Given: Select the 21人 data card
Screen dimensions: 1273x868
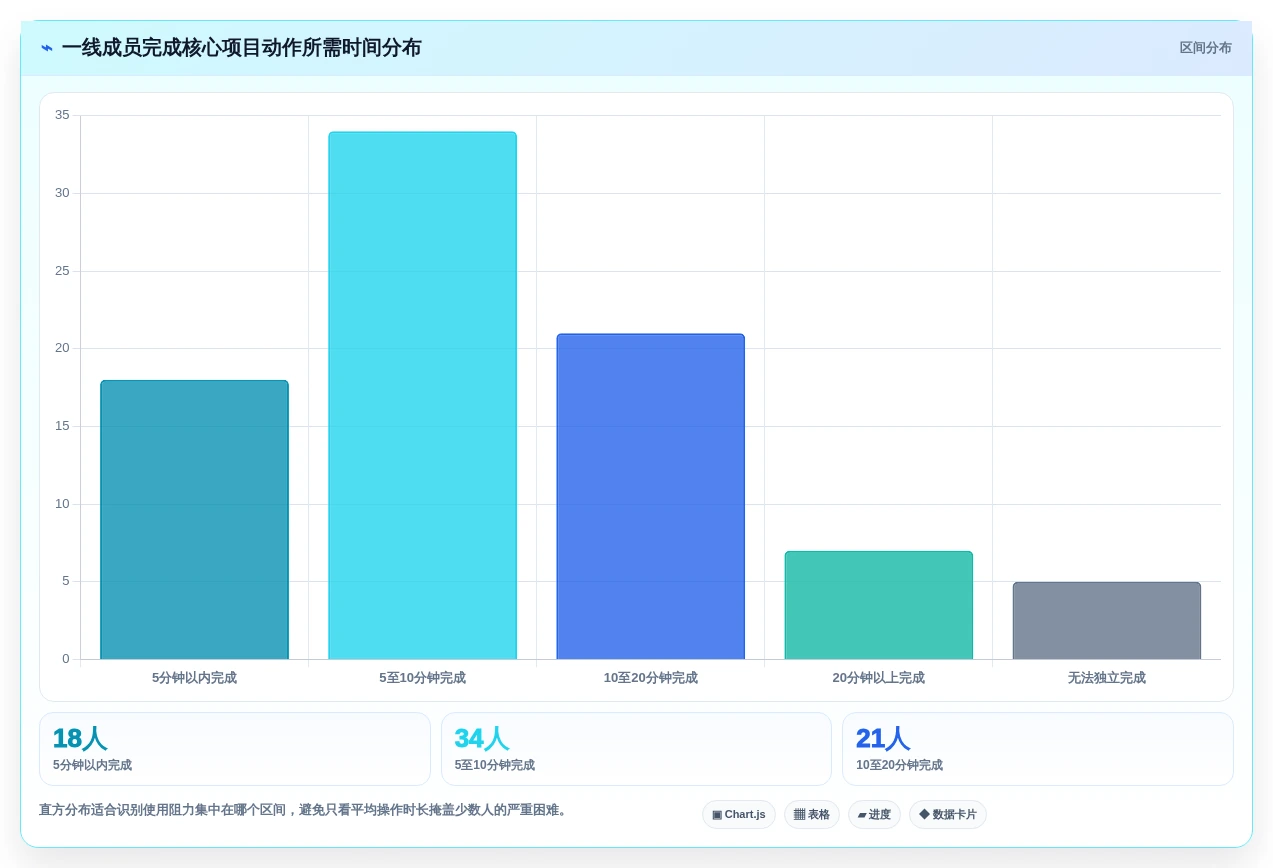Looking at the screenshot, I should click(x=1038, y=749).
